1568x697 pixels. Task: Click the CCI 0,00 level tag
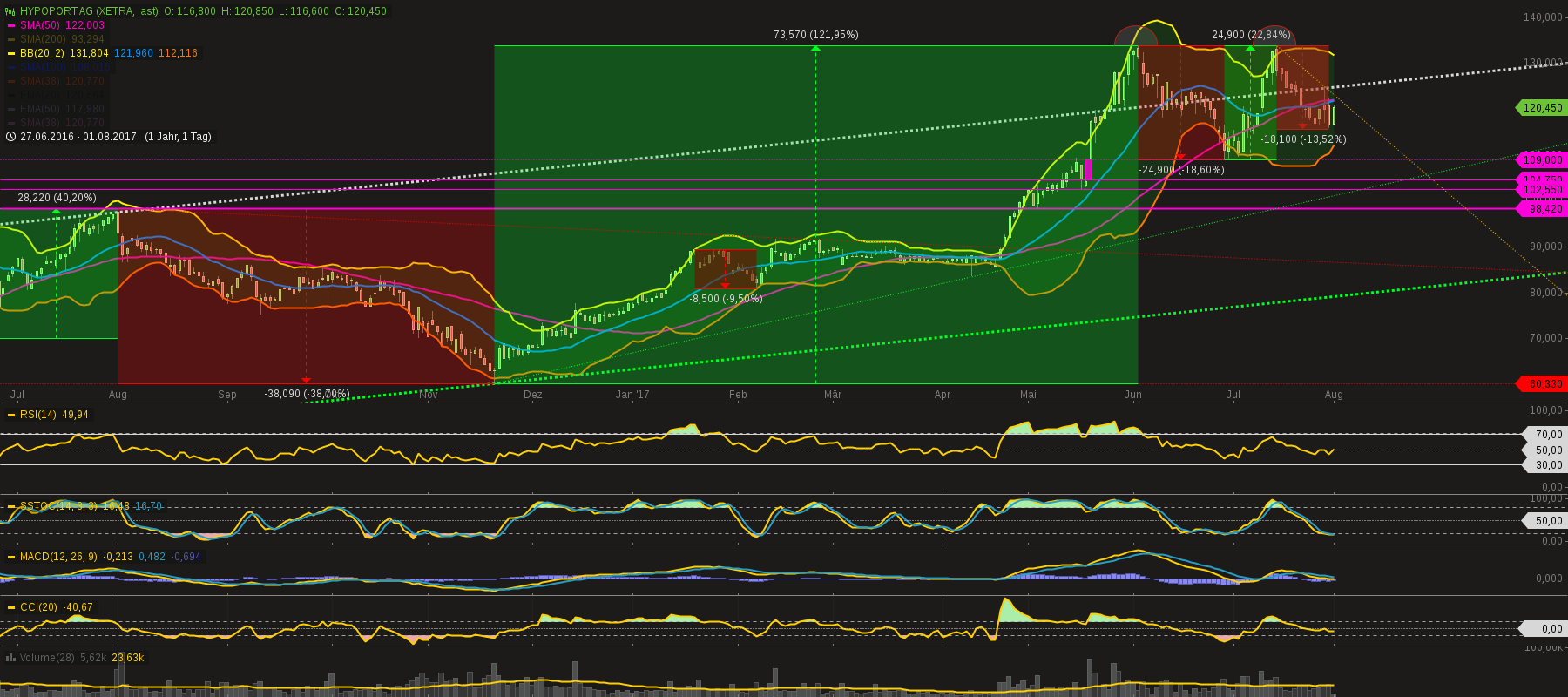[1543, 629]
